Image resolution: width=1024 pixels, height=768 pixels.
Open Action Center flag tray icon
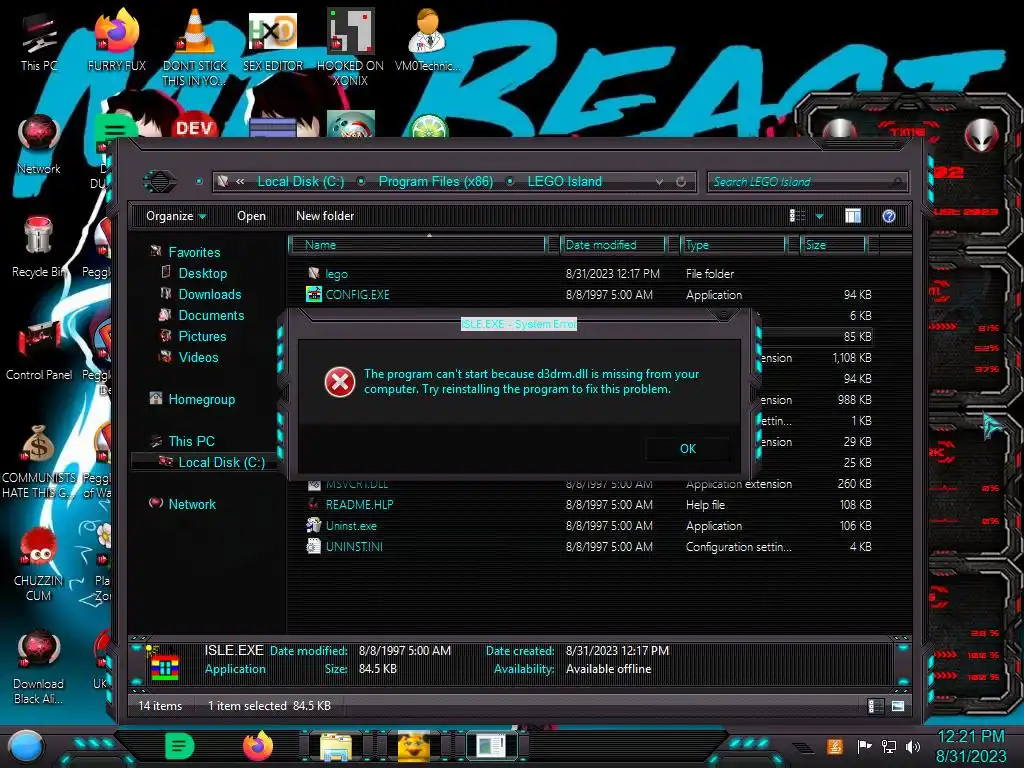pos(865,746)
